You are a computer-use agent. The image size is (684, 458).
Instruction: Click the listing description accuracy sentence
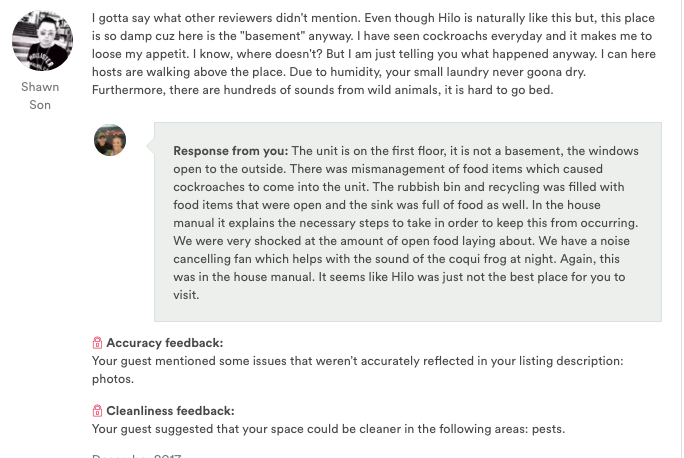click(x=358, y=361)
